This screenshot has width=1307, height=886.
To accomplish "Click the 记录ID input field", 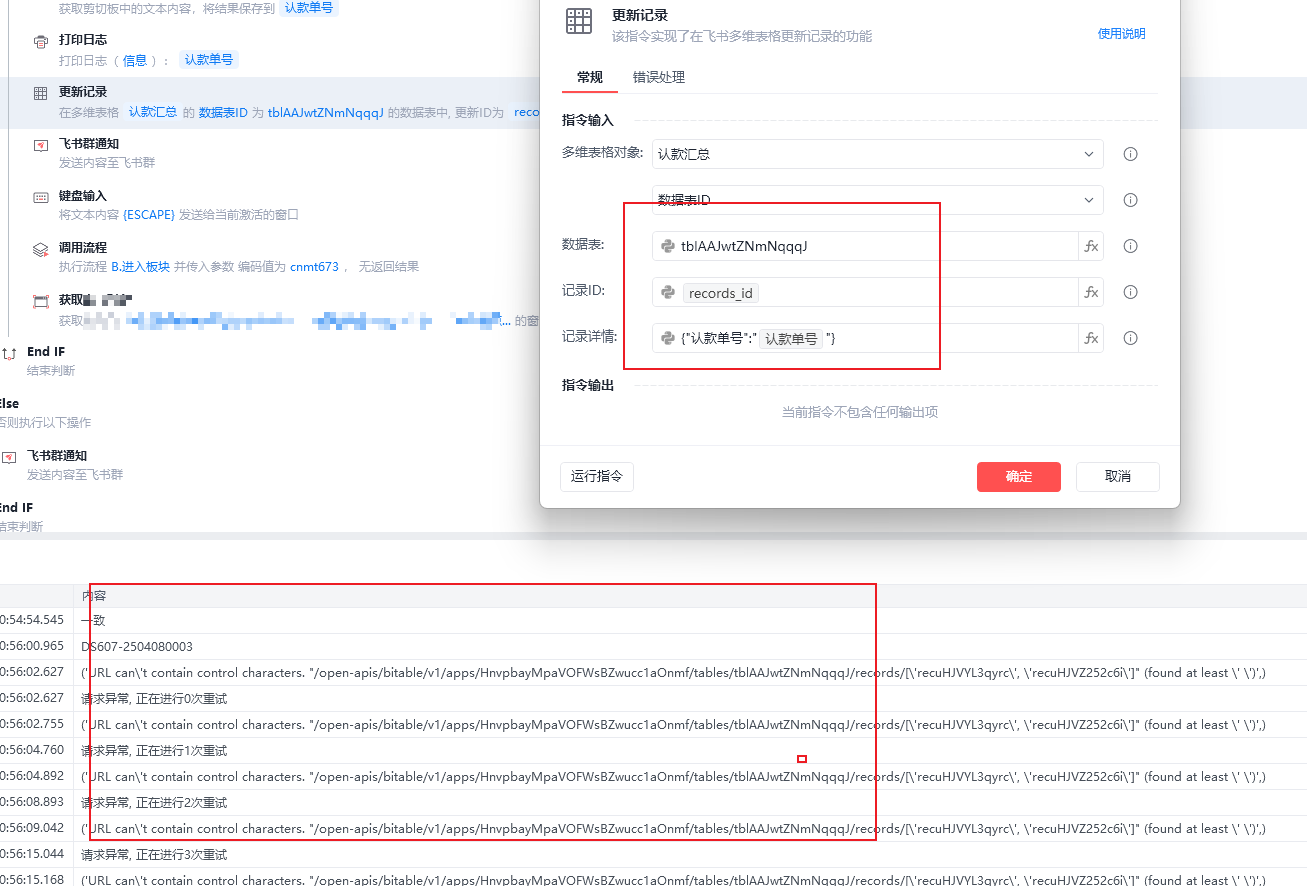I will (x=865, y=292).
